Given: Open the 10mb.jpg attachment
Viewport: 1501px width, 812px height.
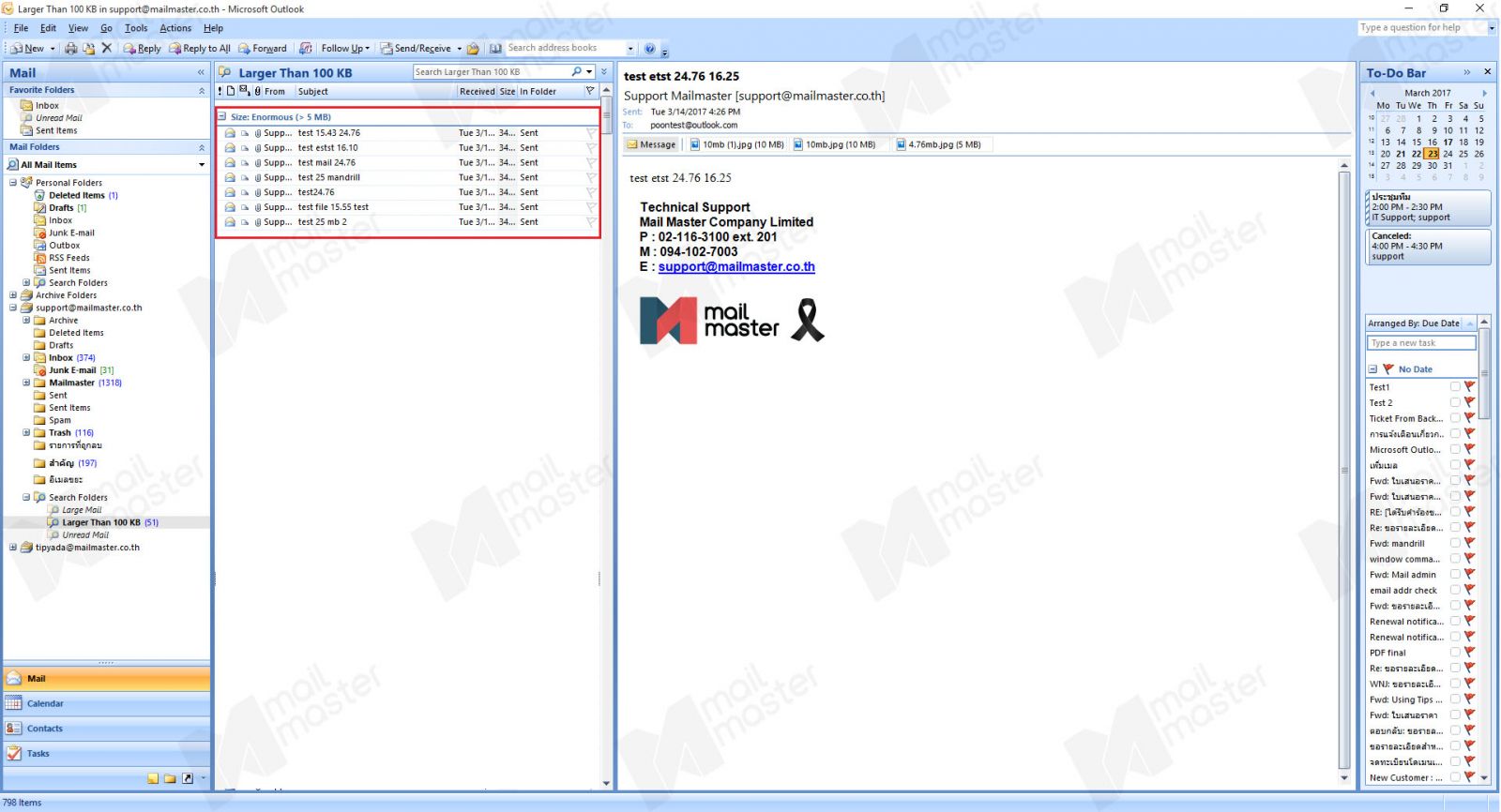Looking at the screenshot, I should 835,144.
